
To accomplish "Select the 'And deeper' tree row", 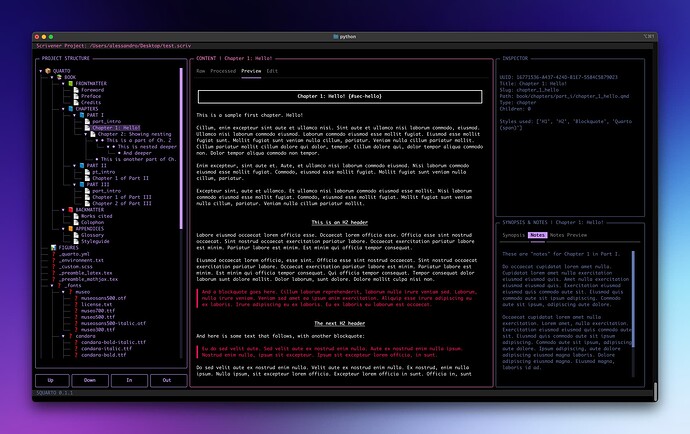I will (x=137, y=153).
